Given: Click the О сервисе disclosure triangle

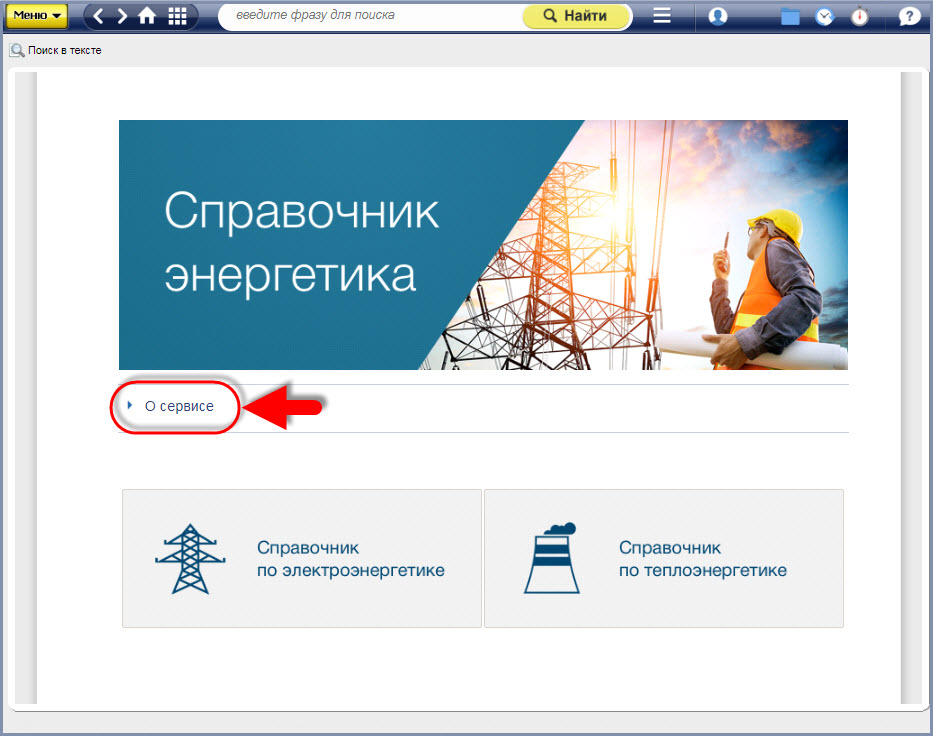Looking at the screenshot, I should point(130,406).
